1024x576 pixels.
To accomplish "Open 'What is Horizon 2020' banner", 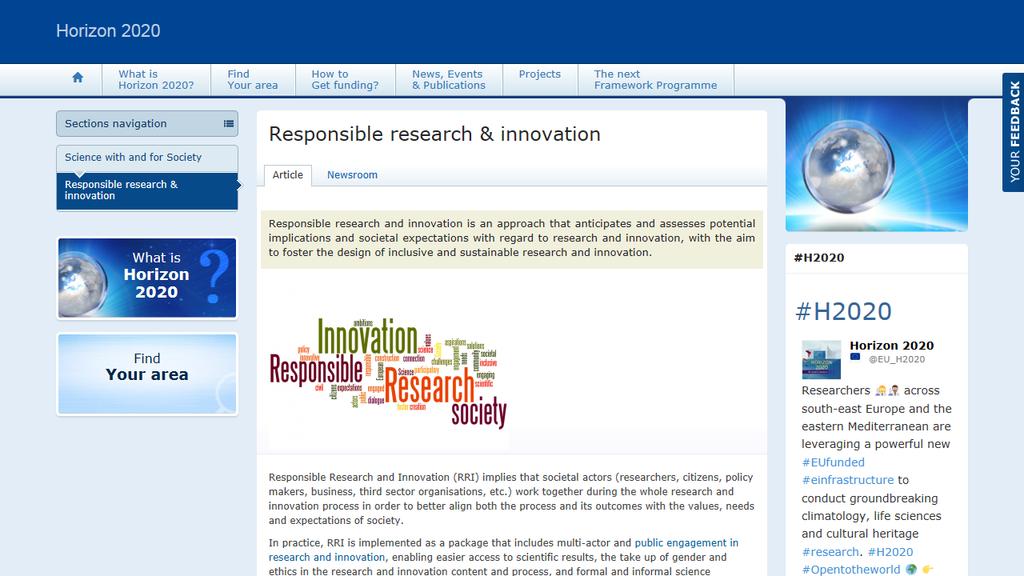I will [x=147, y=278].
